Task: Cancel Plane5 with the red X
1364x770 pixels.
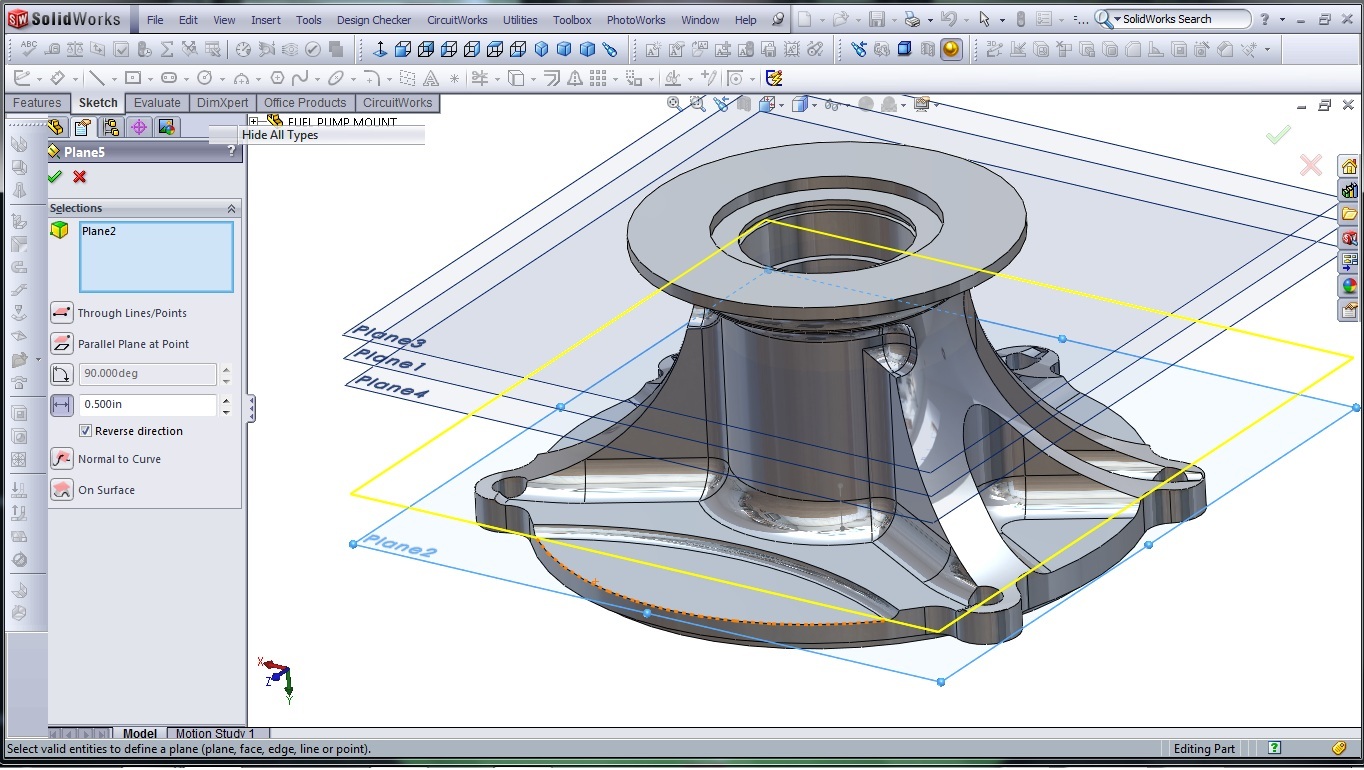Action: click(x=80, y=177)
